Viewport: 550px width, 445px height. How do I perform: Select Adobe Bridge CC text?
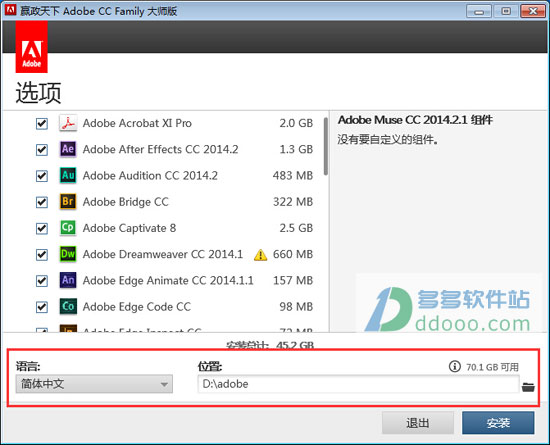[x=126, y=202]
